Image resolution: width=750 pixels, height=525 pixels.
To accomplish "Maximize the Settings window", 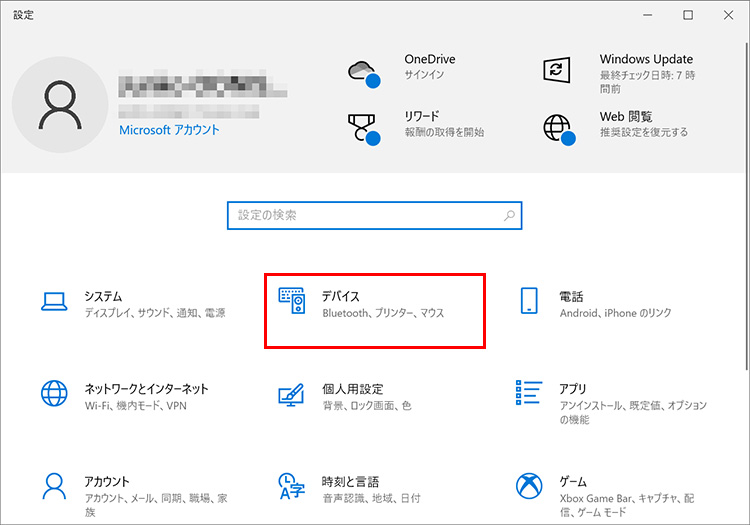I will click(x=688, y=15).
